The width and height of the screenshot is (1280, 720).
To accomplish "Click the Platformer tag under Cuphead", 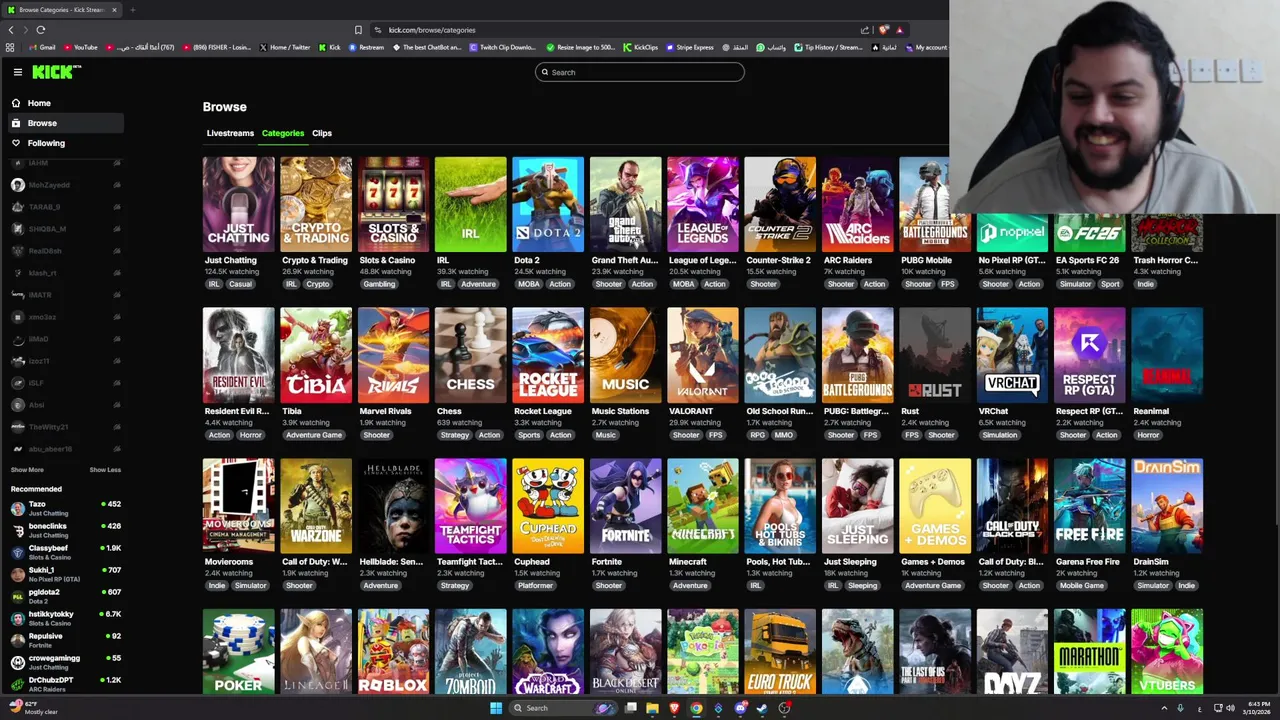I will point(536,586).
